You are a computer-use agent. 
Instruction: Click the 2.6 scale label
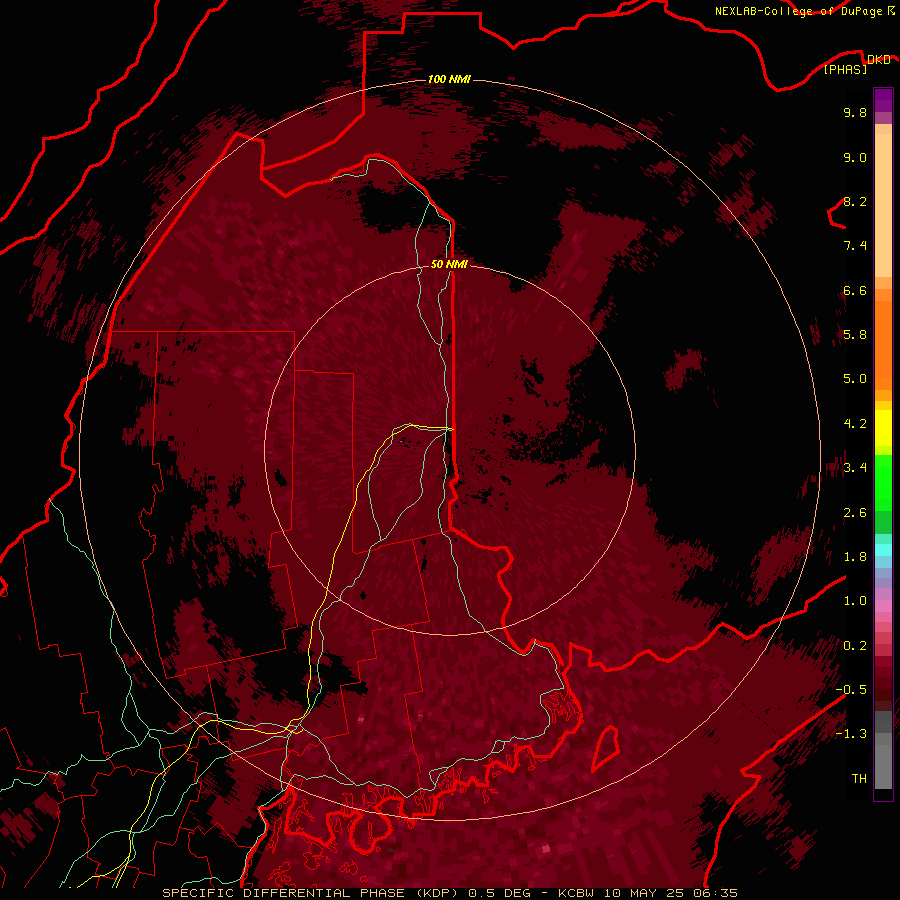(855, 513)
